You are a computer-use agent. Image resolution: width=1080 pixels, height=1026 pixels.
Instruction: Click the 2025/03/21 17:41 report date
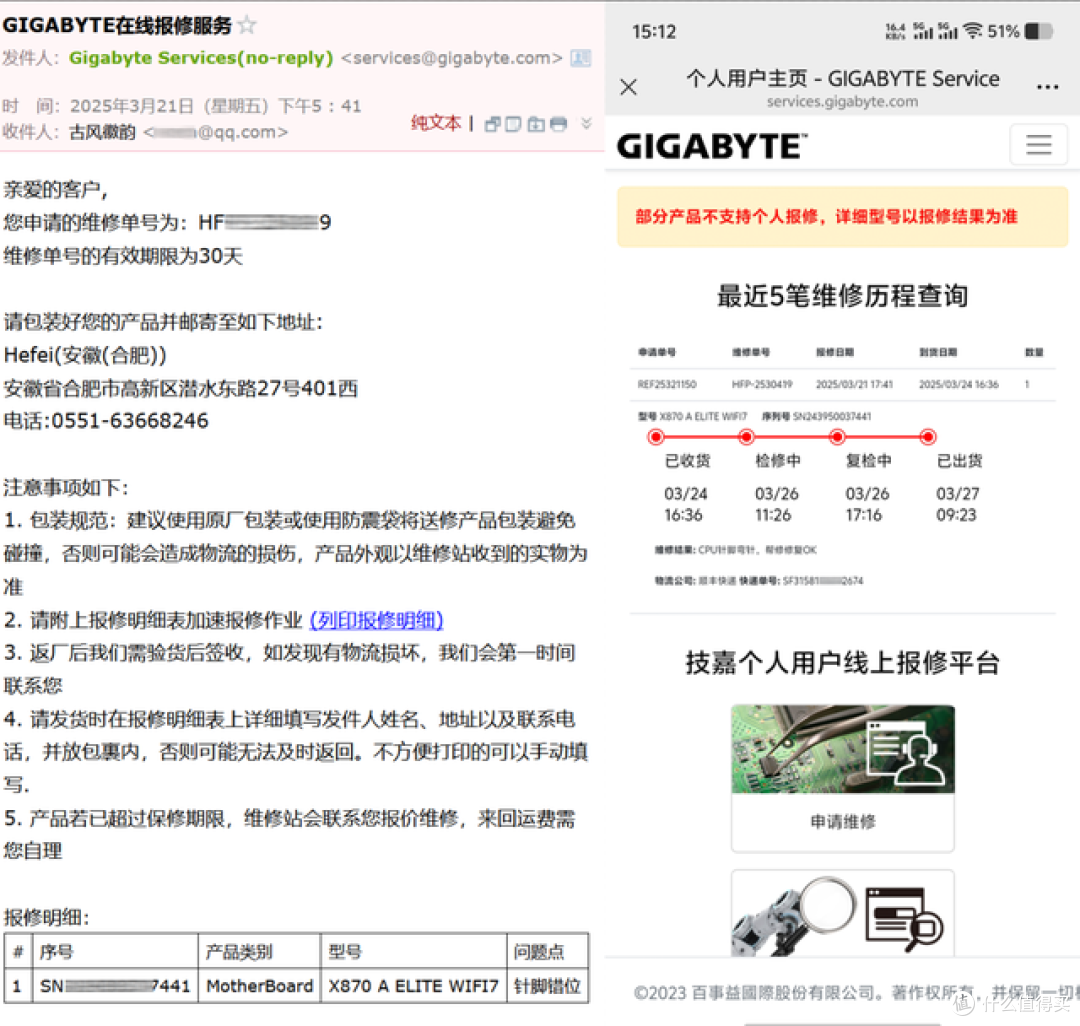tap(854, 384)
